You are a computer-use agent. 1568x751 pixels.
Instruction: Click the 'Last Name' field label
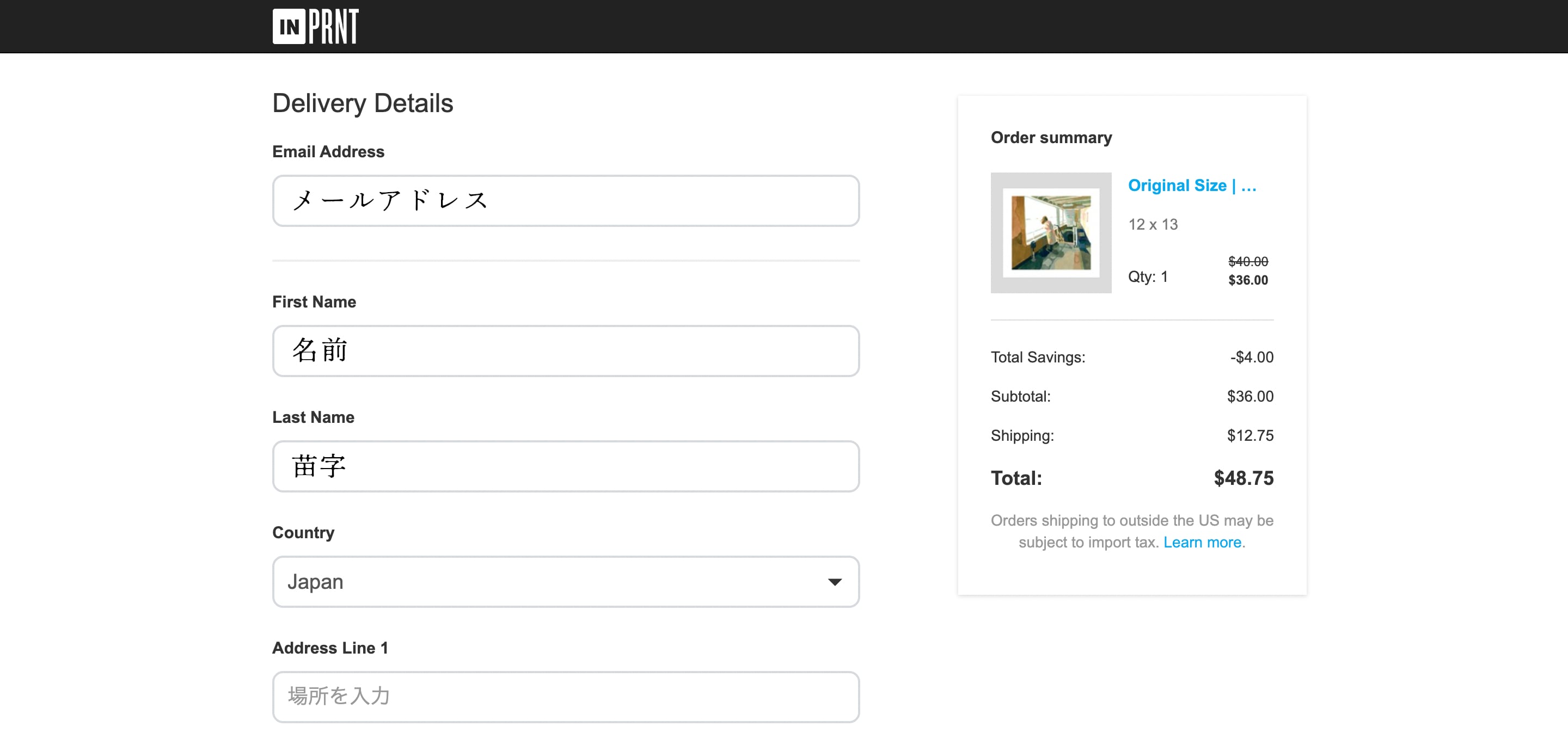click(313, 417)
